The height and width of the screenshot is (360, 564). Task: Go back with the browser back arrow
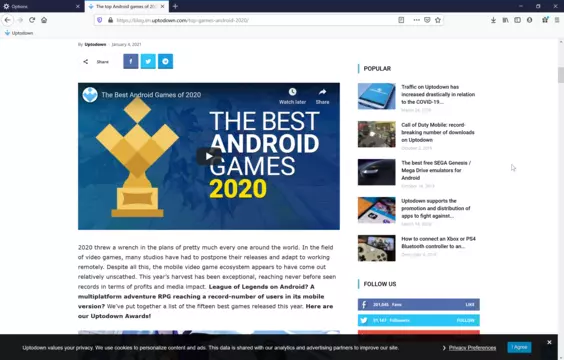tap(8, 20)
